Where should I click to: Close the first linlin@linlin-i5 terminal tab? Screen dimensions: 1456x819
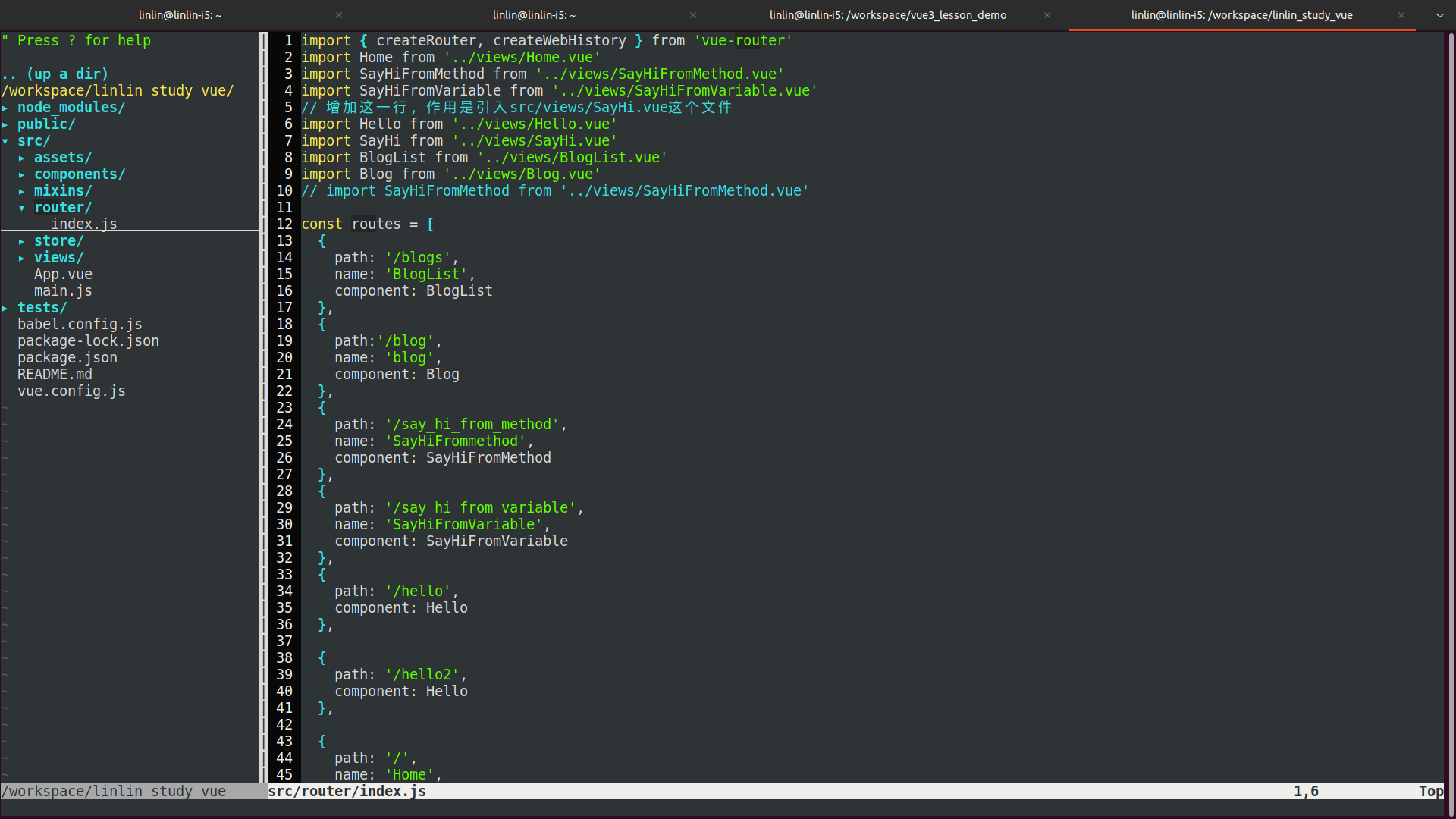(x=339, y=15)
